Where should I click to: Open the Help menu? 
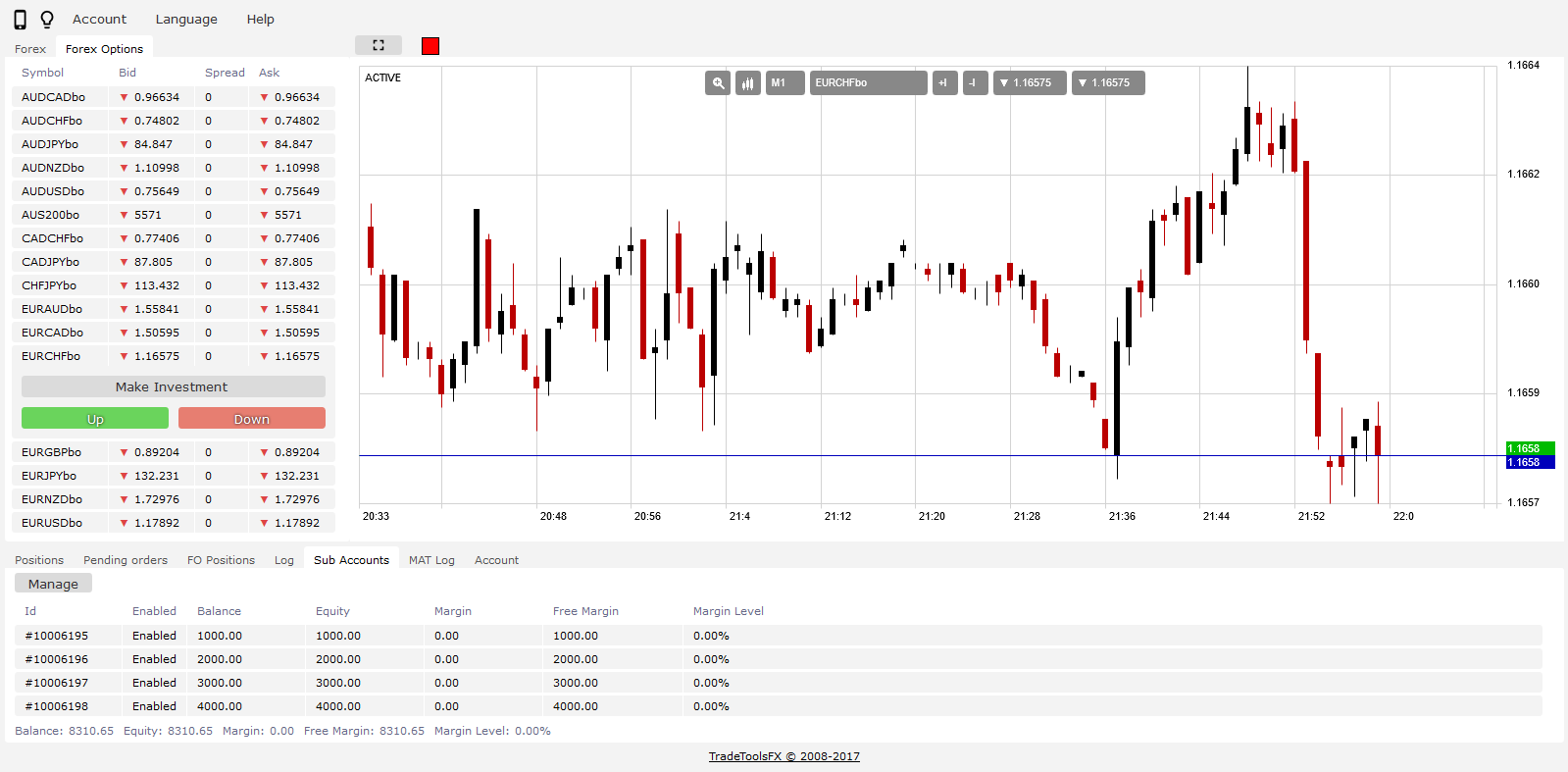tap(260, 20)
